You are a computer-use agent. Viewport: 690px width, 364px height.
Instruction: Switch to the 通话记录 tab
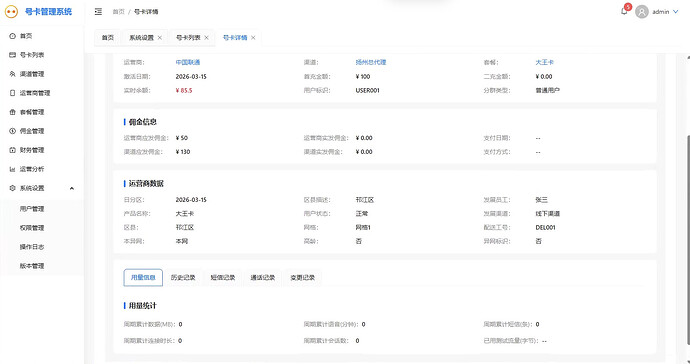(263, 278)
